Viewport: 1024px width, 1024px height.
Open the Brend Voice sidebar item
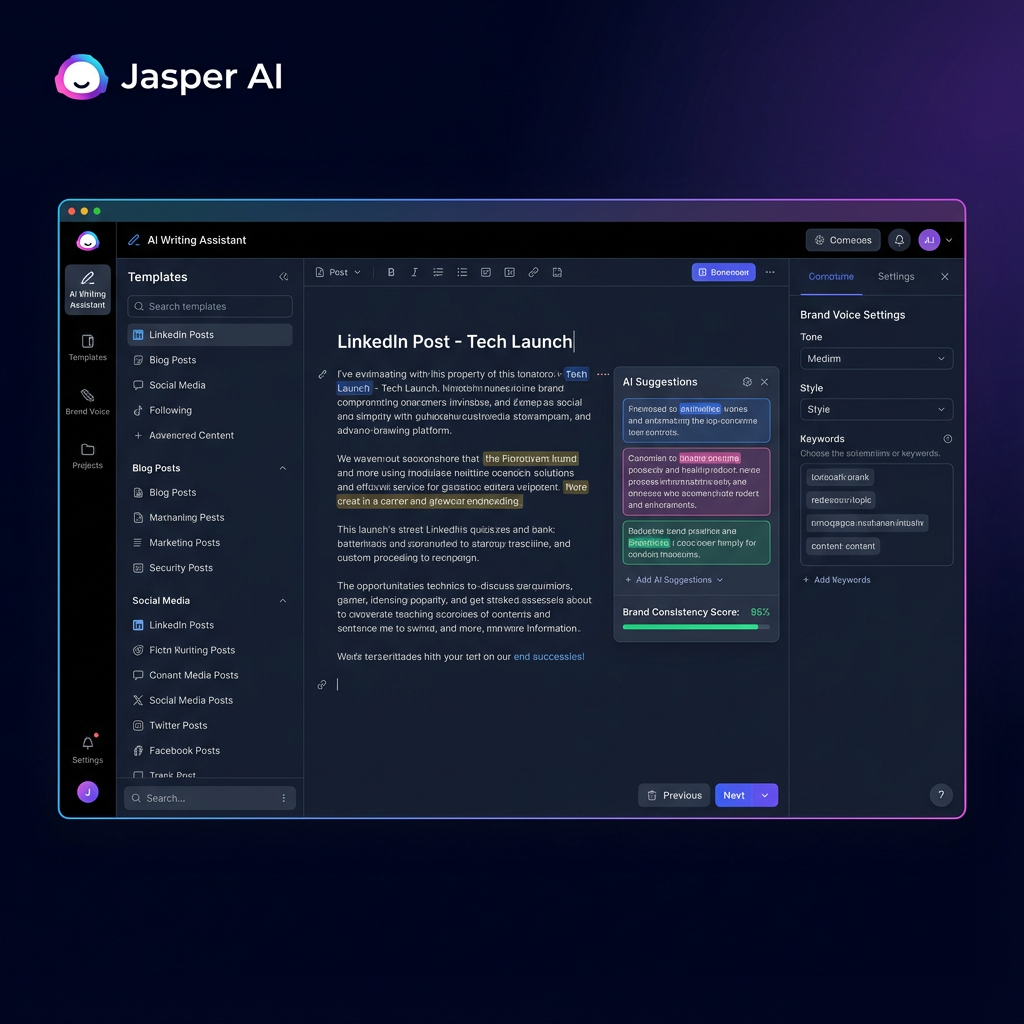point(88,402)
